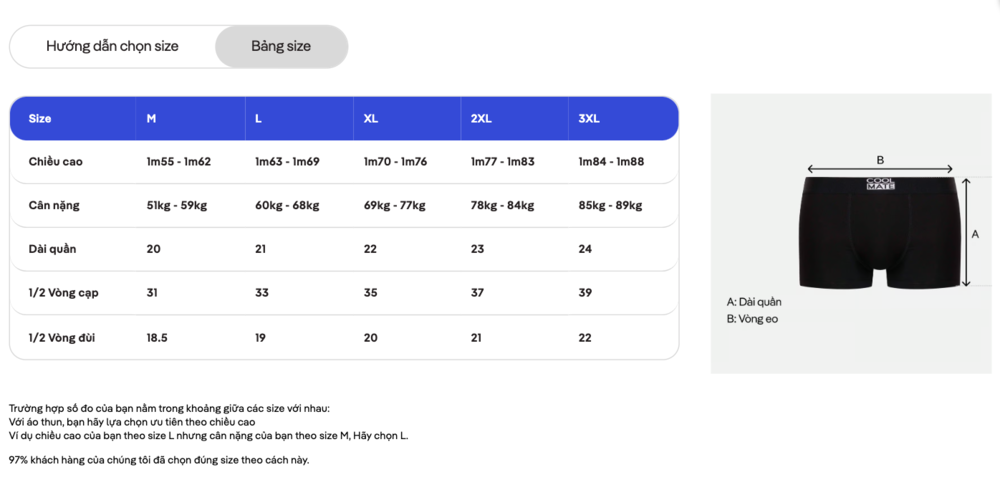This screenshot has width=1000, height=500.
Task: Click the horizontal arrow labeled B
Action: [880, 169]
